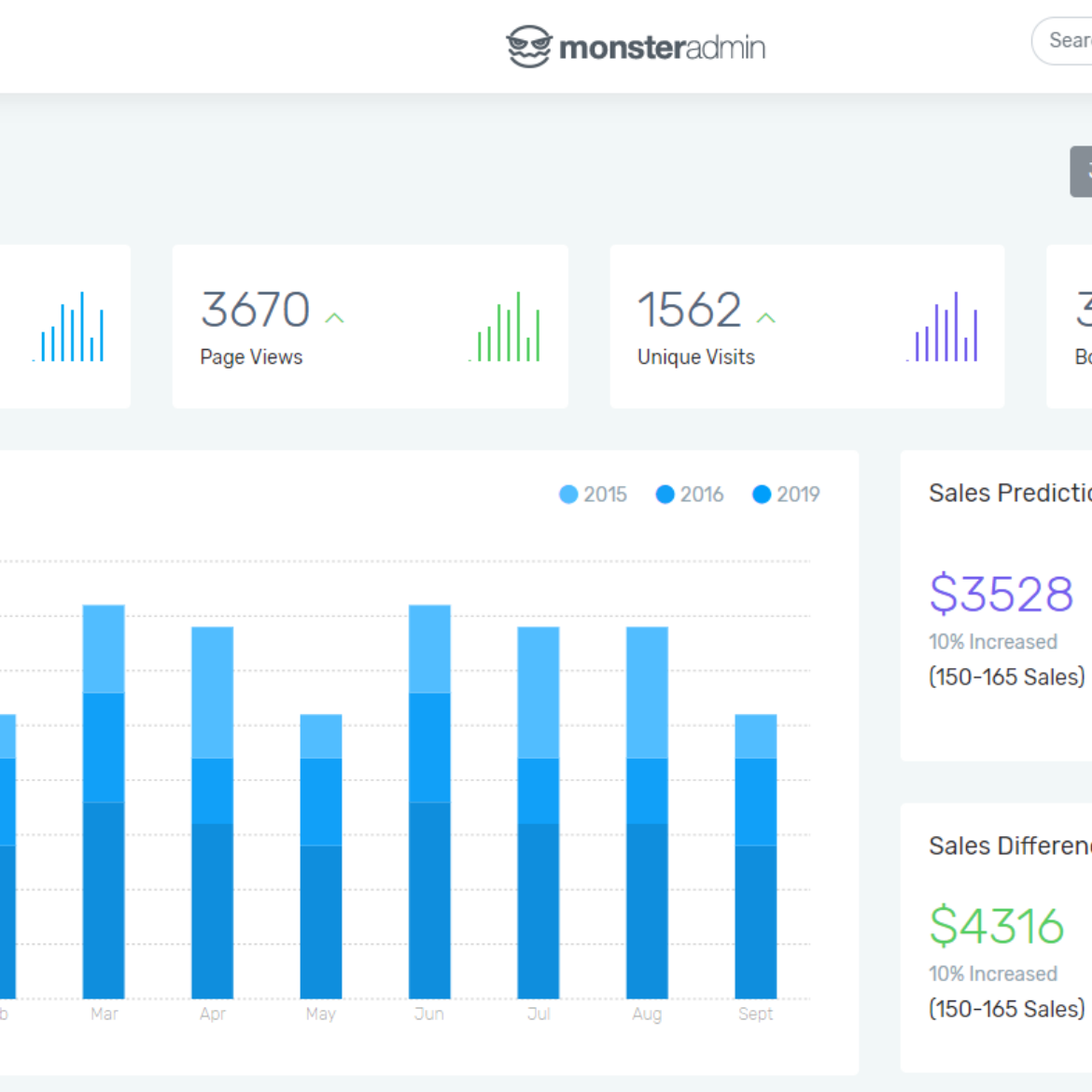Toggle the 2019 legend series
Viewport: 1092px width, 1092px height.
[x=787, y=494]
